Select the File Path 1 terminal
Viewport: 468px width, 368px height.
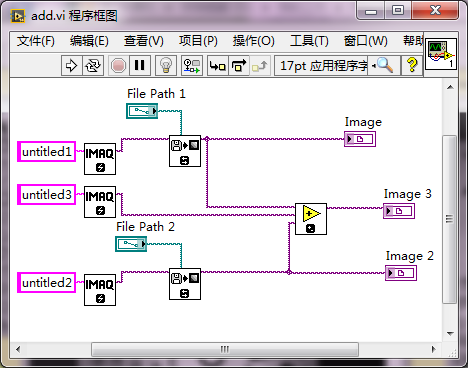coord(142,111)
